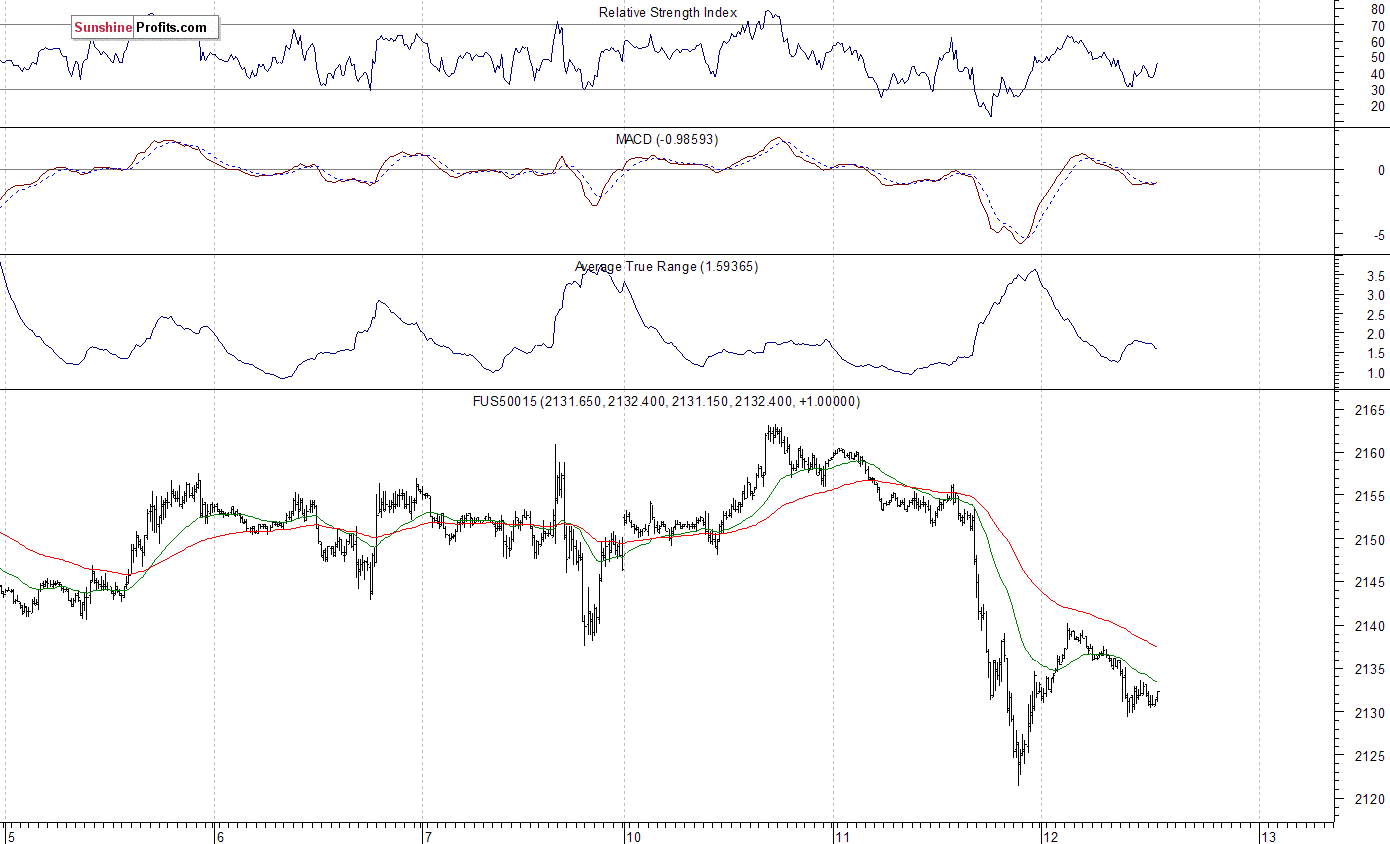Click RSI axis value 20
1390x844 pixels.
pyautogui.click(x=1378, y=106)
